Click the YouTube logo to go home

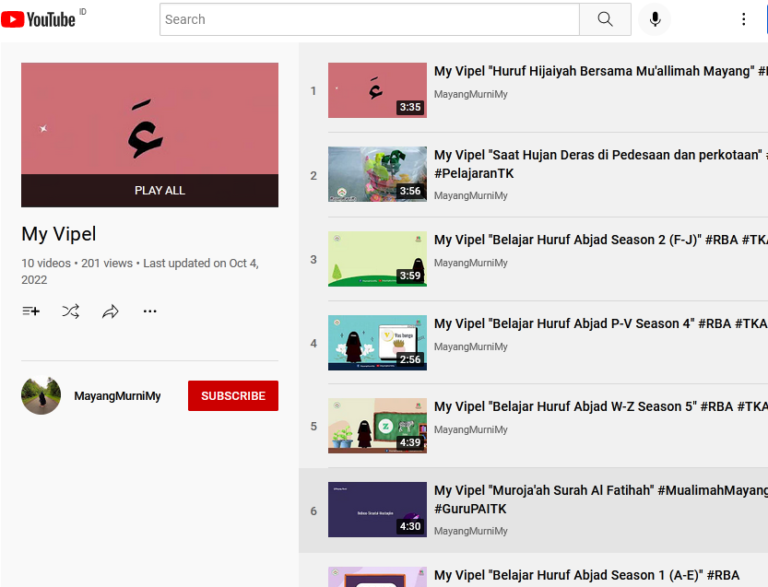coord(40,19)
